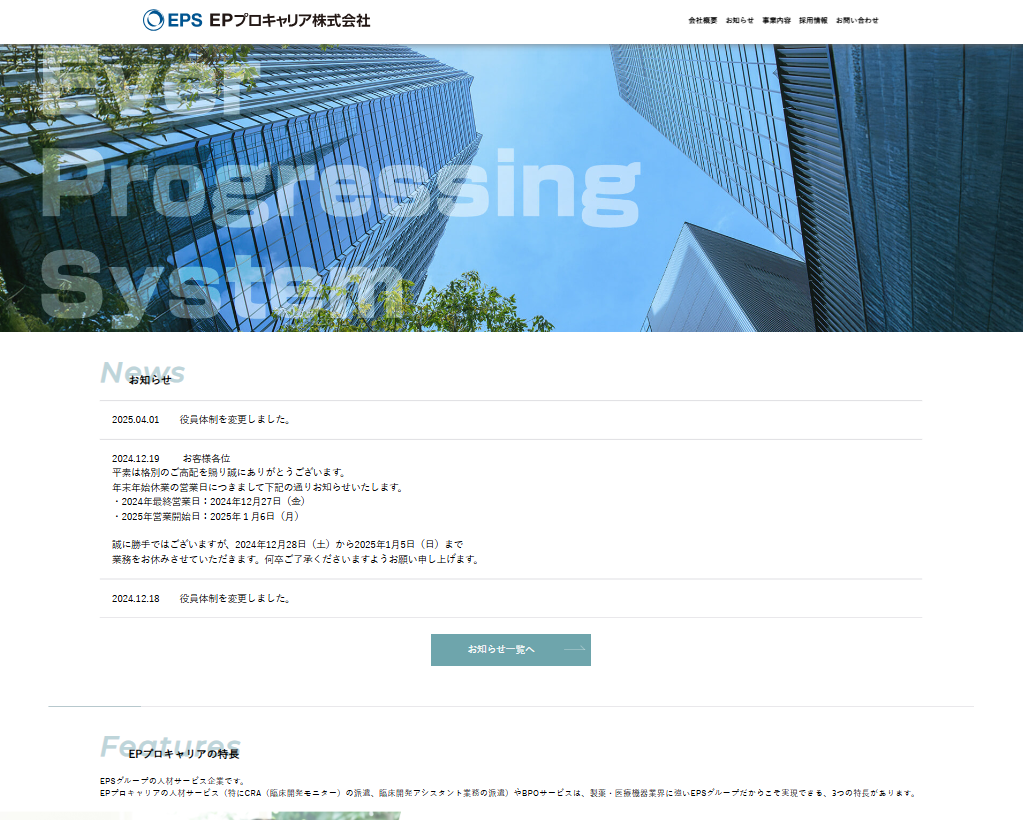The height and width of the screenshot is (820, 1023).
Task: Open the お知らせ navigation menu item
Action: 740,19
